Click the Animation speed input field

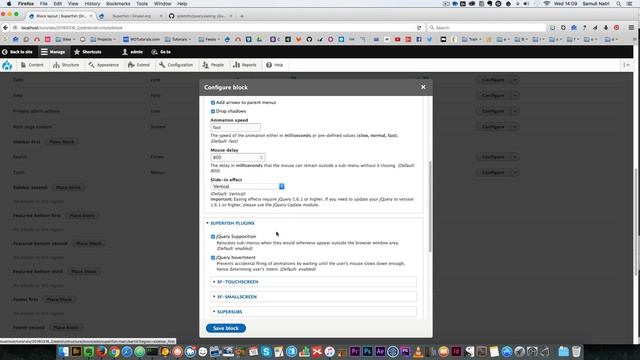pos(236,127)
